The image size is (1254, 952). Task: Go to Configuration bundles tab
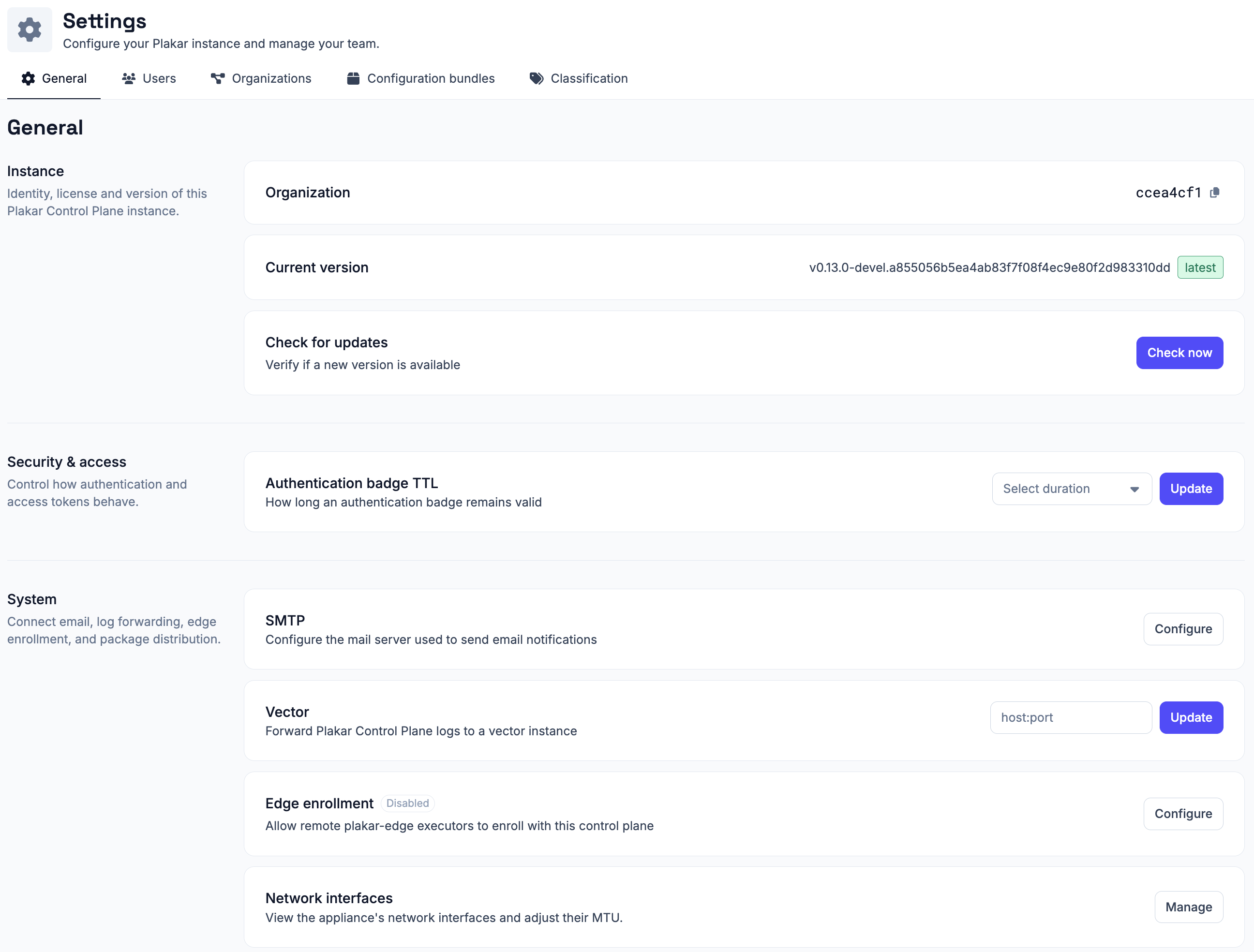click(420, 78)
